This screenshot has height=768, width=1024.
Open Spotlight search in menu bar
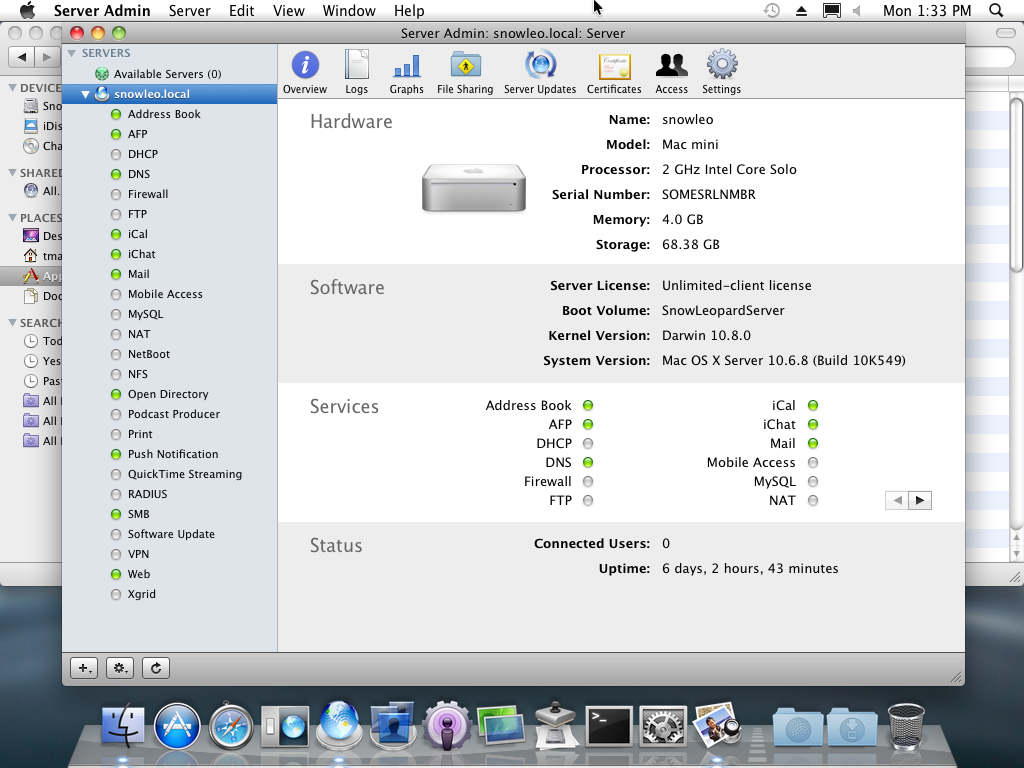[x=996, y=10]
